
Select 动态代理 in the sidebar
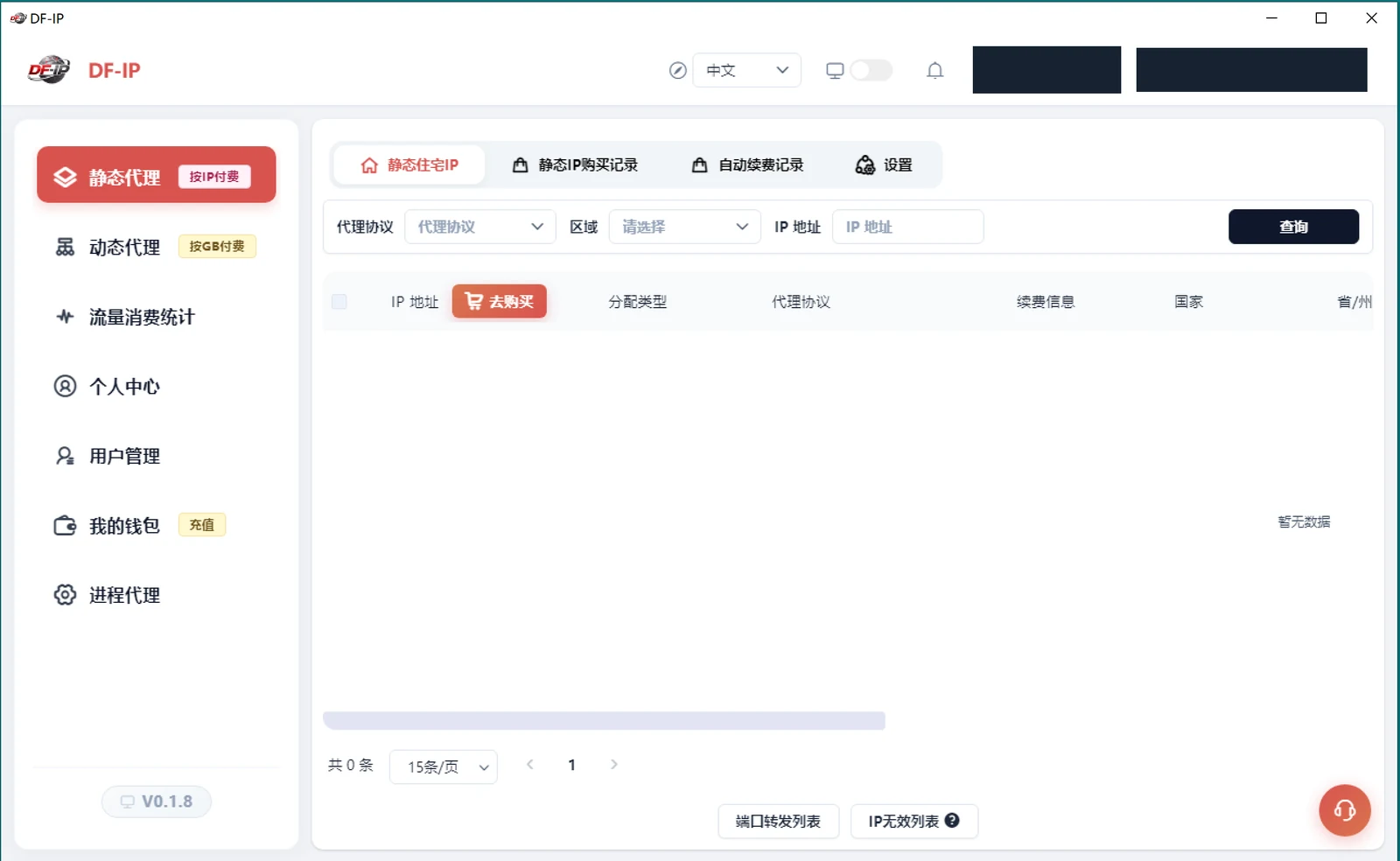pyautogui.click(x=156, y=247)
